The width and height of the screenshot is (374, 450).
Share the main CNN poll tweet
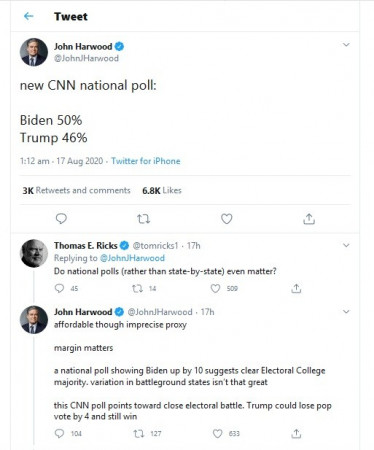tap(309, 219)
